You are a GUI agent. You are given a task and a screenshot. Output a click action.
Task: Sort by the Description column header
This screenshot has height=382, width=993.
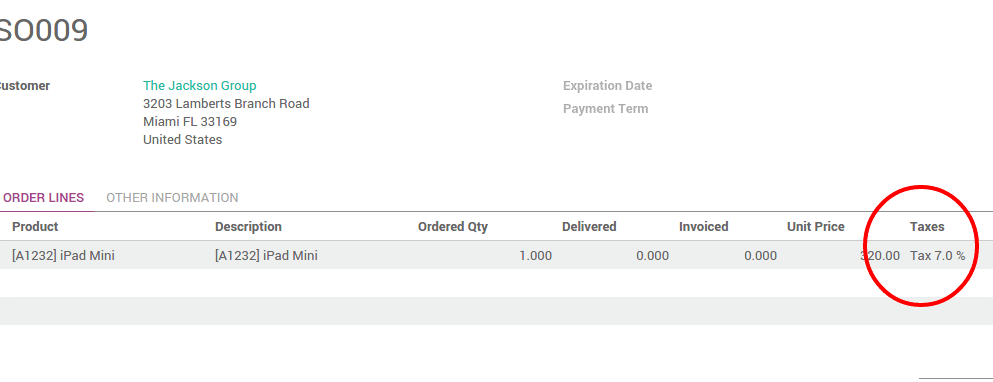click(248, 226)
